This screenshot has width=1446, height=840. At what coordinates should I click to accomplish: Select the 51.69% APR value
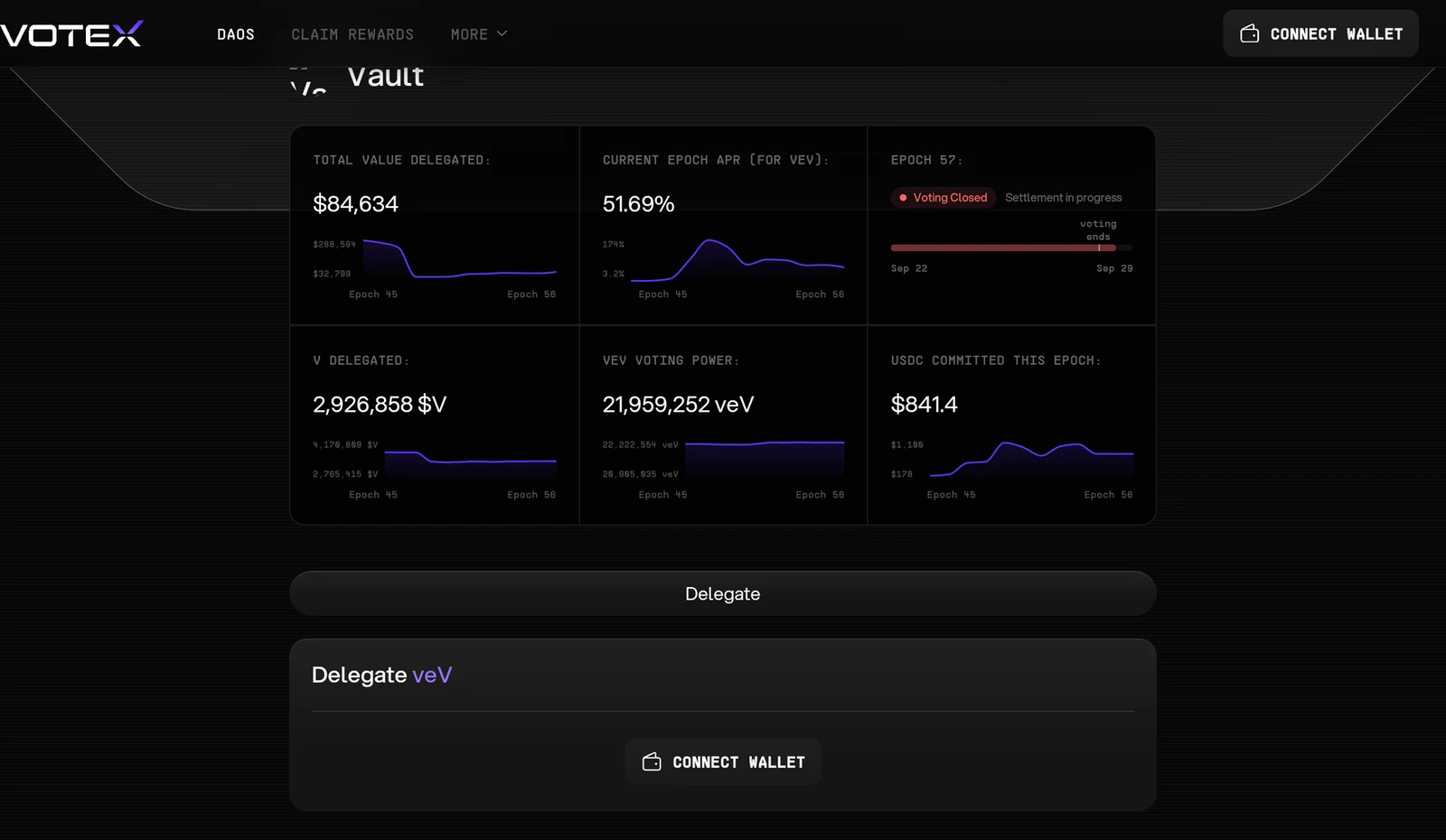[638, 204]
